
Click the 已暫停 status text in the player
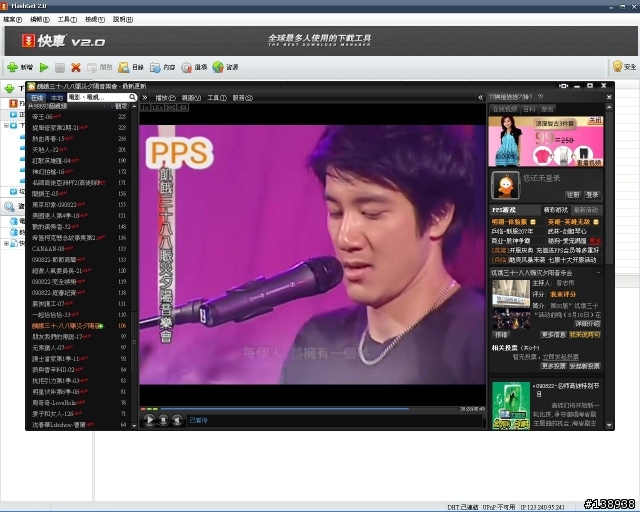198,420
